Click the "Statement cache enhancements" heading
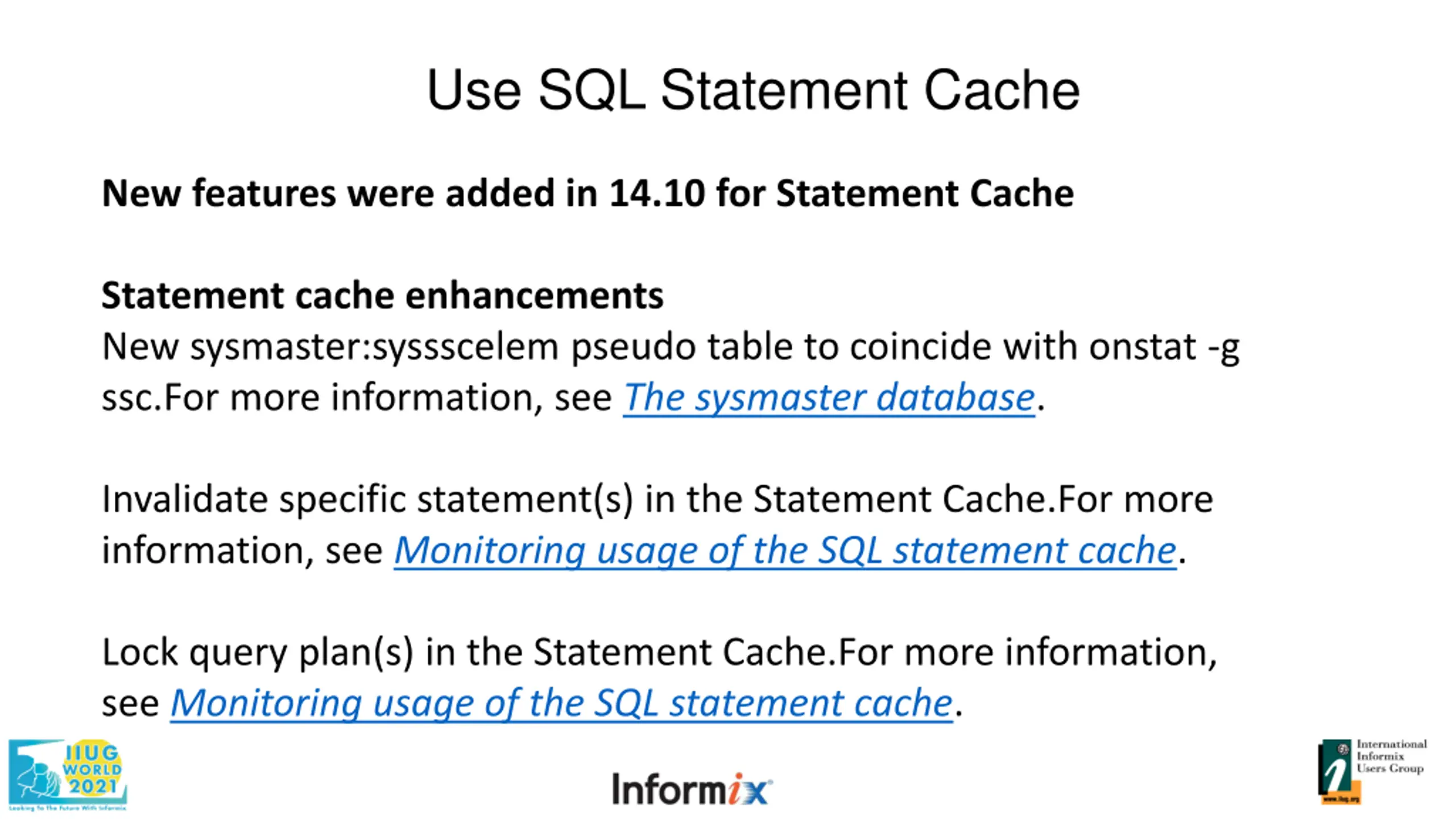This screenshot has height=819, width=1456. 382,296
